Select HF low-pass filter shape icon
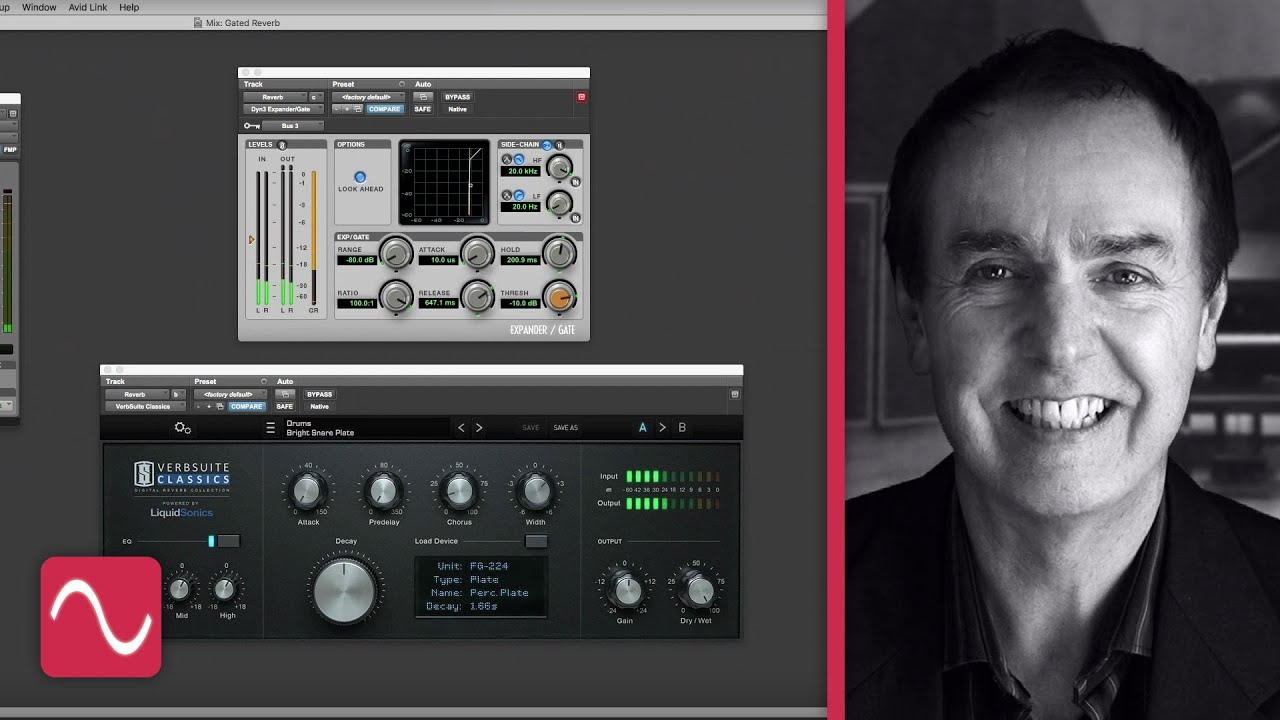The width and height of the screenshot is (1280, 720). [519, 159]
